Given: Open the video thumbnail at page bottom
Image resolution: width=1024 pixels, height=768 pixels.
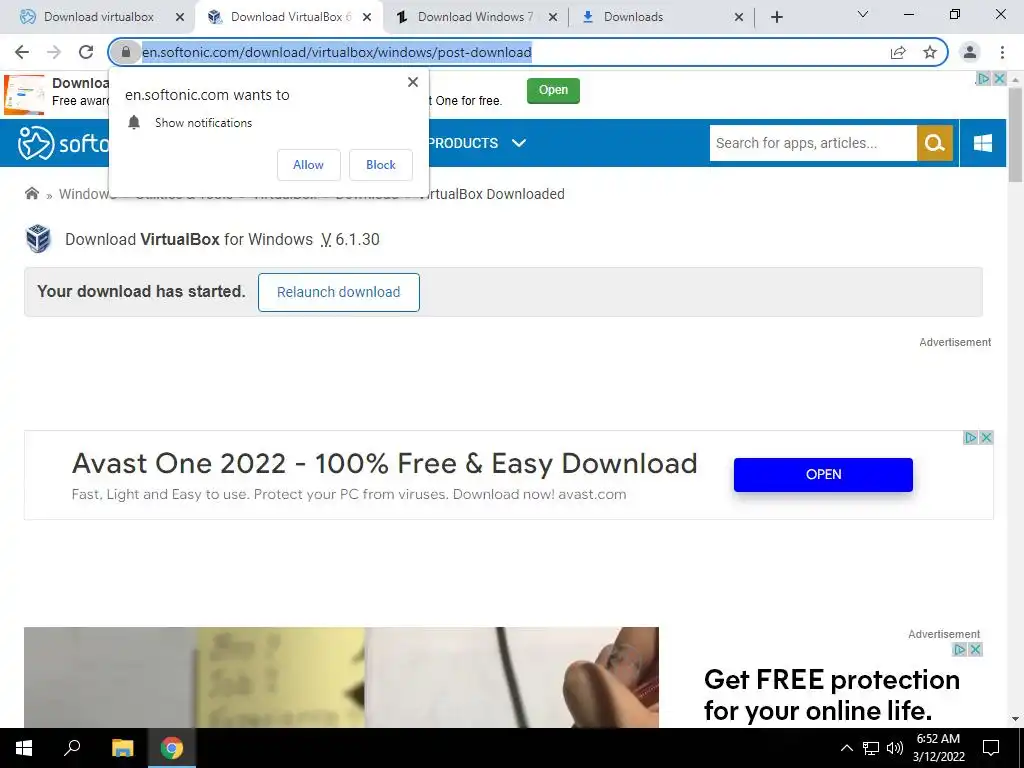Looking at the screenshot, I should click(x=341, y=677).
